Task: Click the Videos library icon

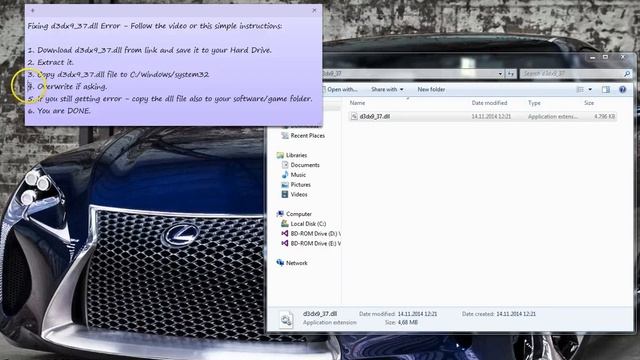Action: click(285, 194)
